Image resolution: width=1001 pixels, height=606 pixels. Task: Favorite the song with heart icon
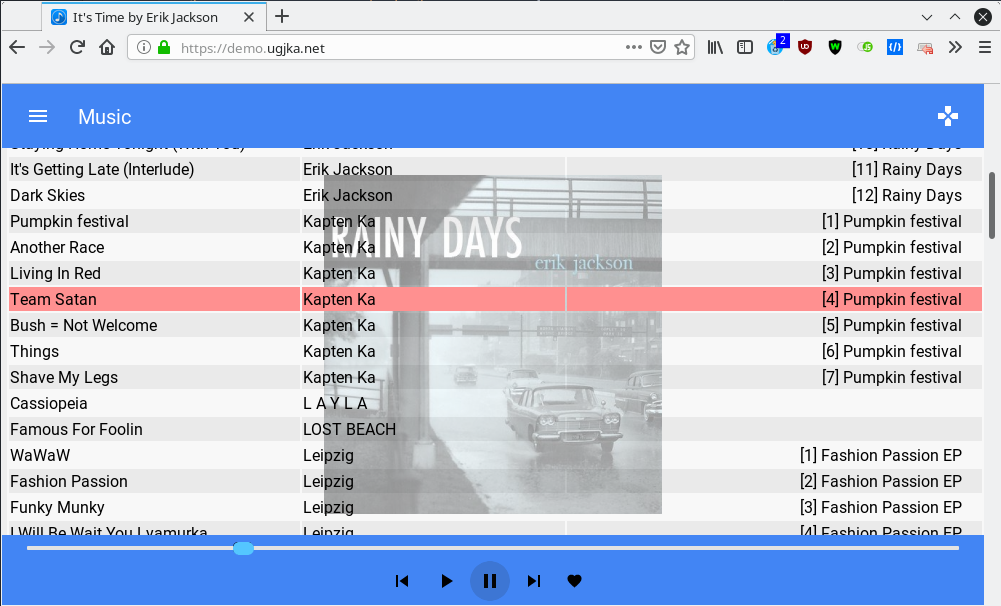click(575, 581)
